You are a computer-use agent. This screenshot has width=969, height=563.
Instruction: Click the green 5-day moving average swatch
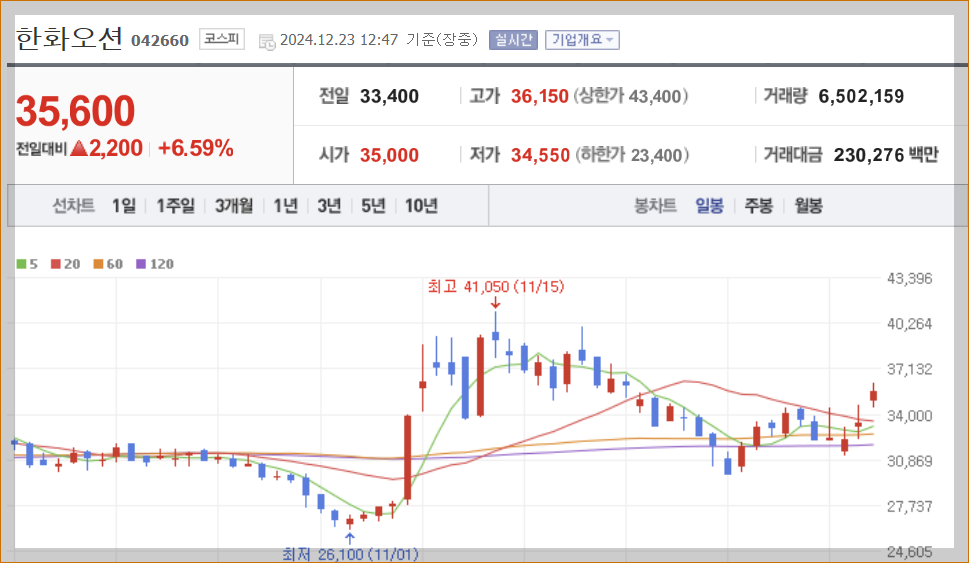click(x=21, y=264)
